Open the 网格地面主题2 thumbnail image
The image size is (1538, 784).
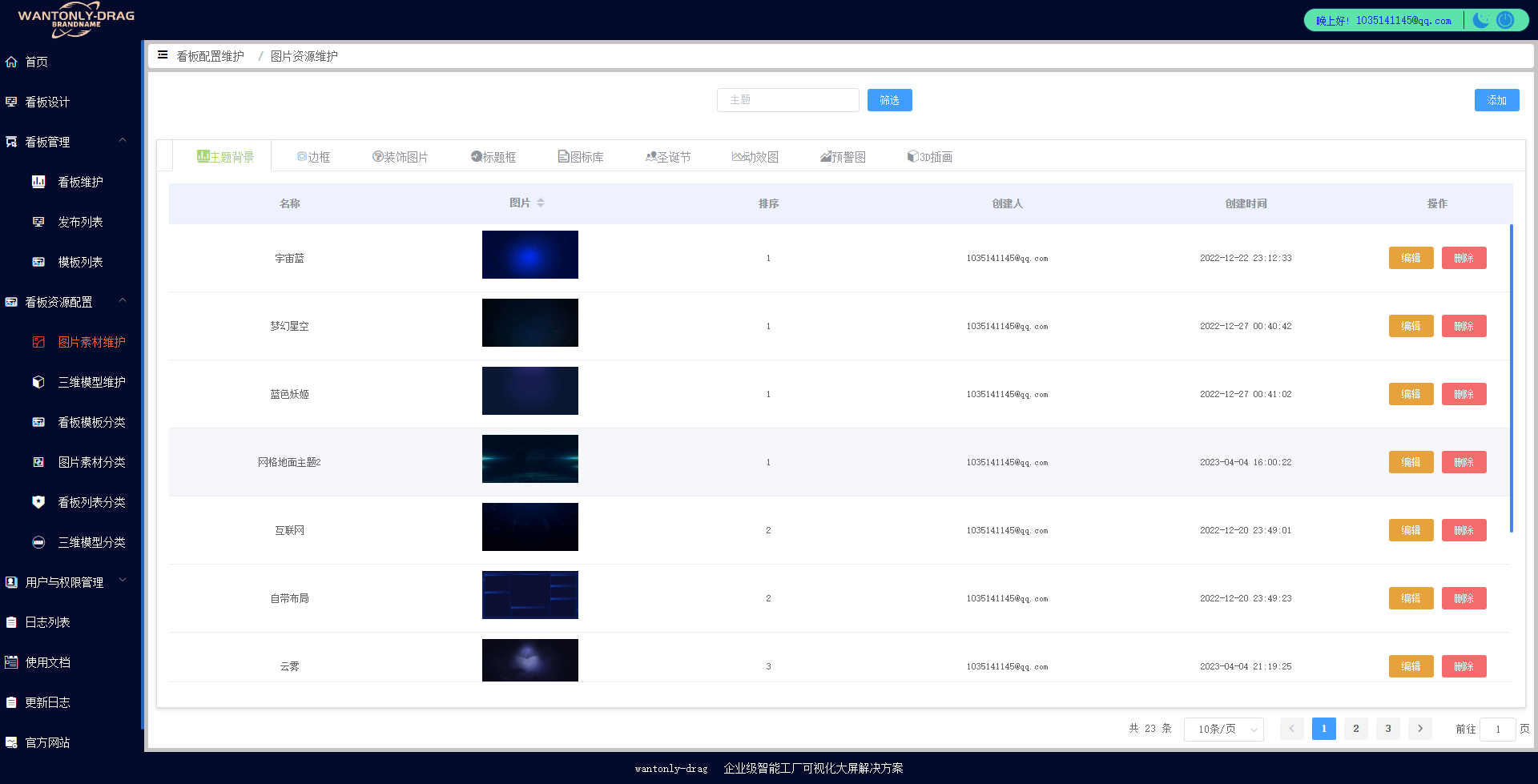529,459
